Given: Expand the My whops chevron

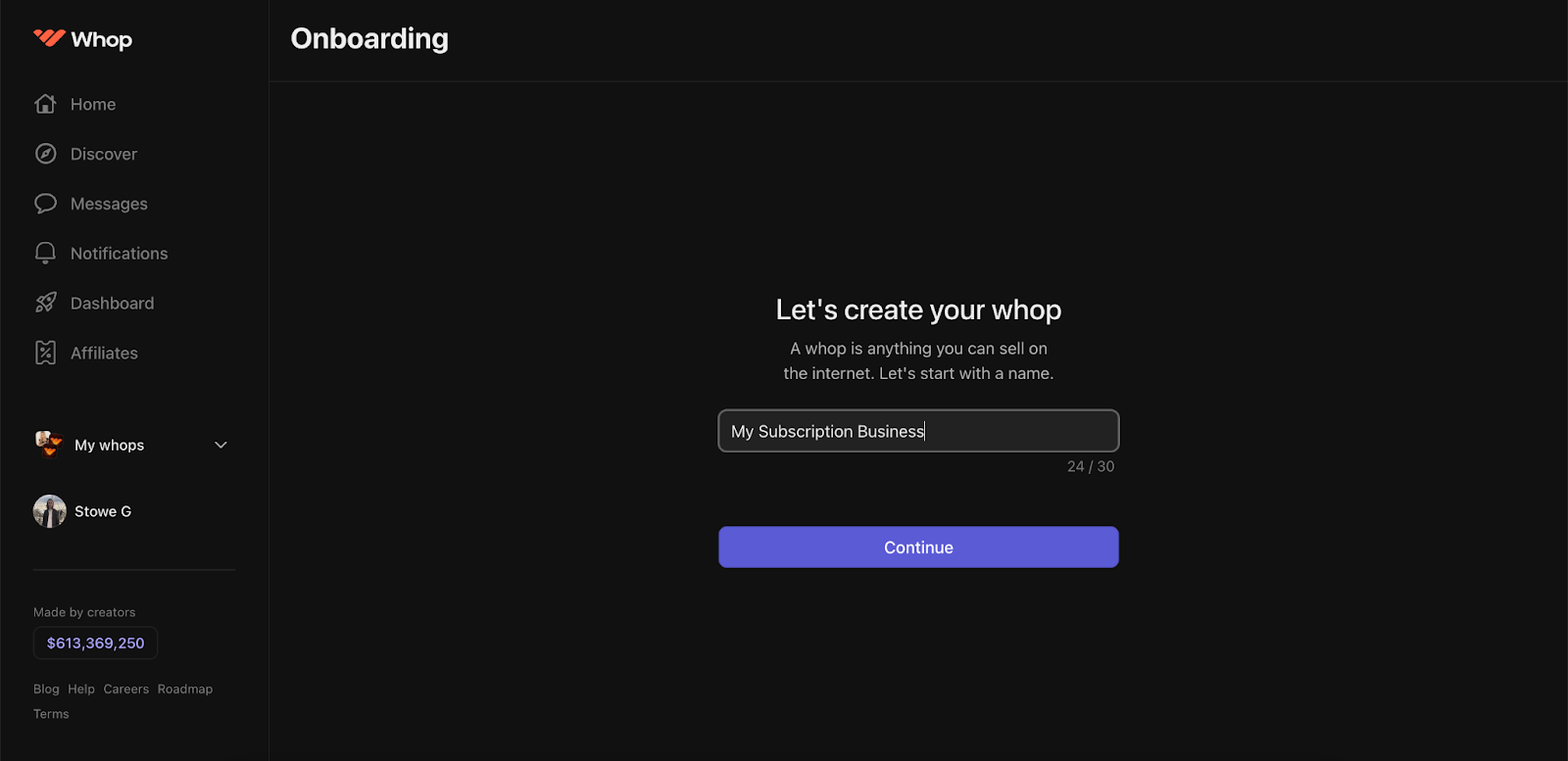Looking at the screenshot, I should point(220,445).
